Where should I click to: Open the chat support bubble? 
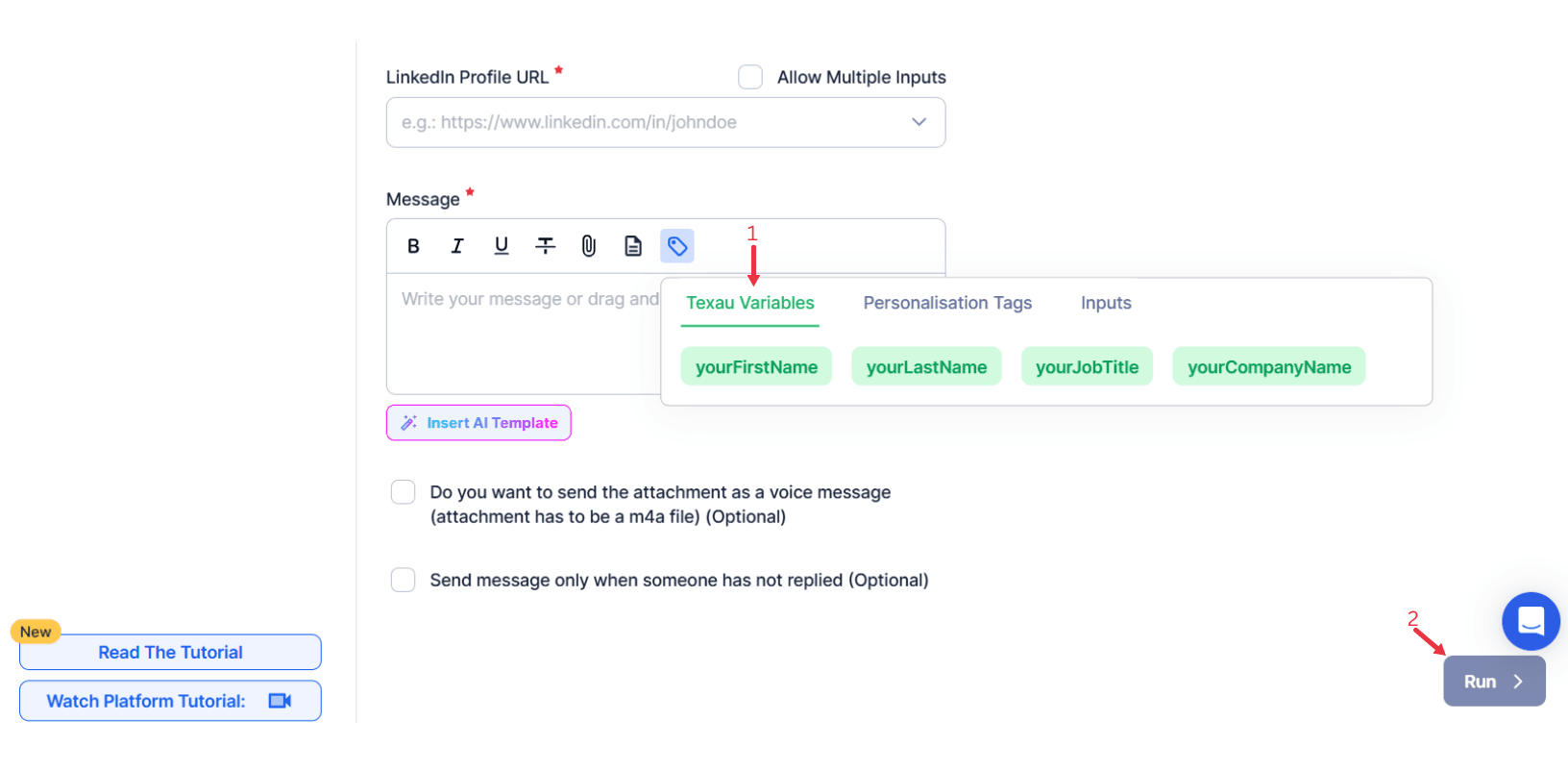[x=1531, y=621]
